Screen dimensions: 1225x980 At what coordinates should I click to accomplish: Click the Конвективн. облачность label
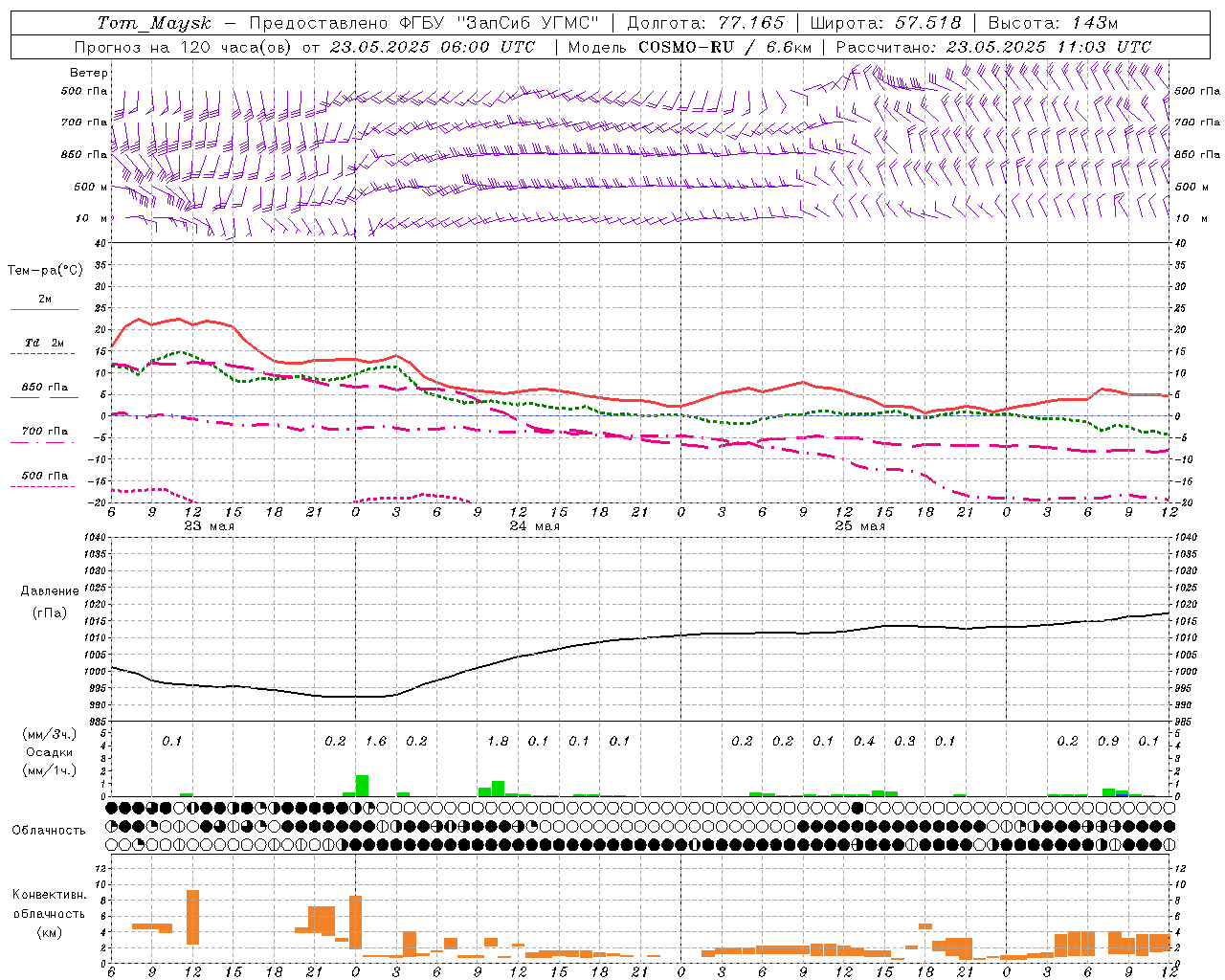(49, 904)
